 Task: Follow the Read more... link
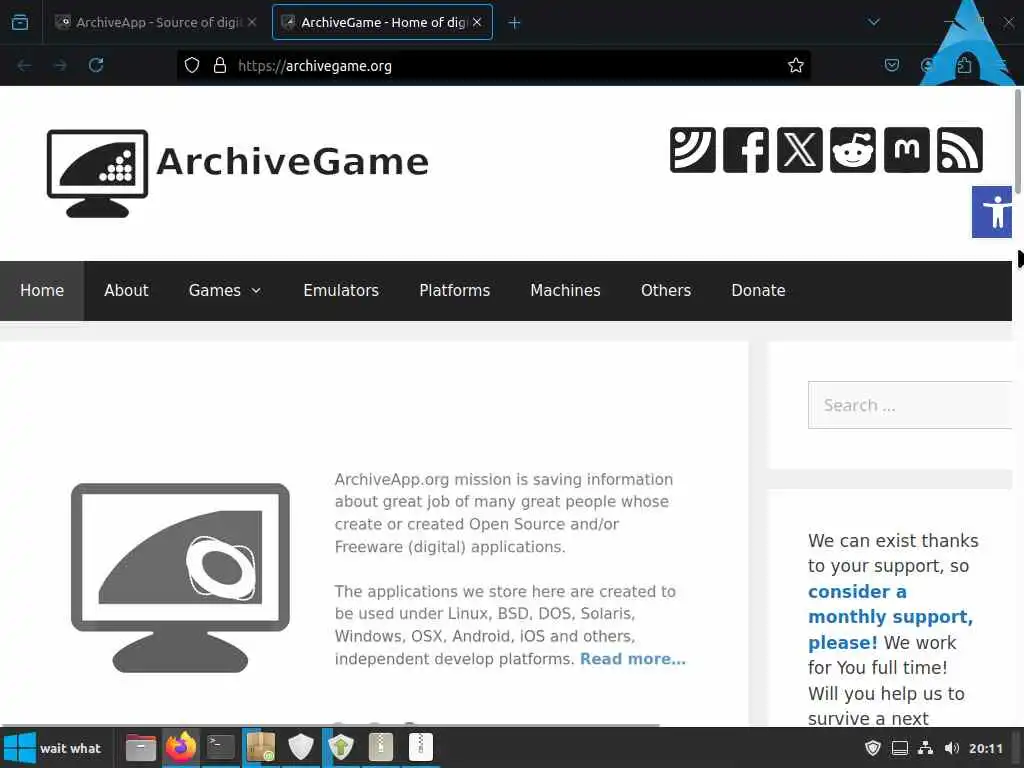click(x=632, y=659)
